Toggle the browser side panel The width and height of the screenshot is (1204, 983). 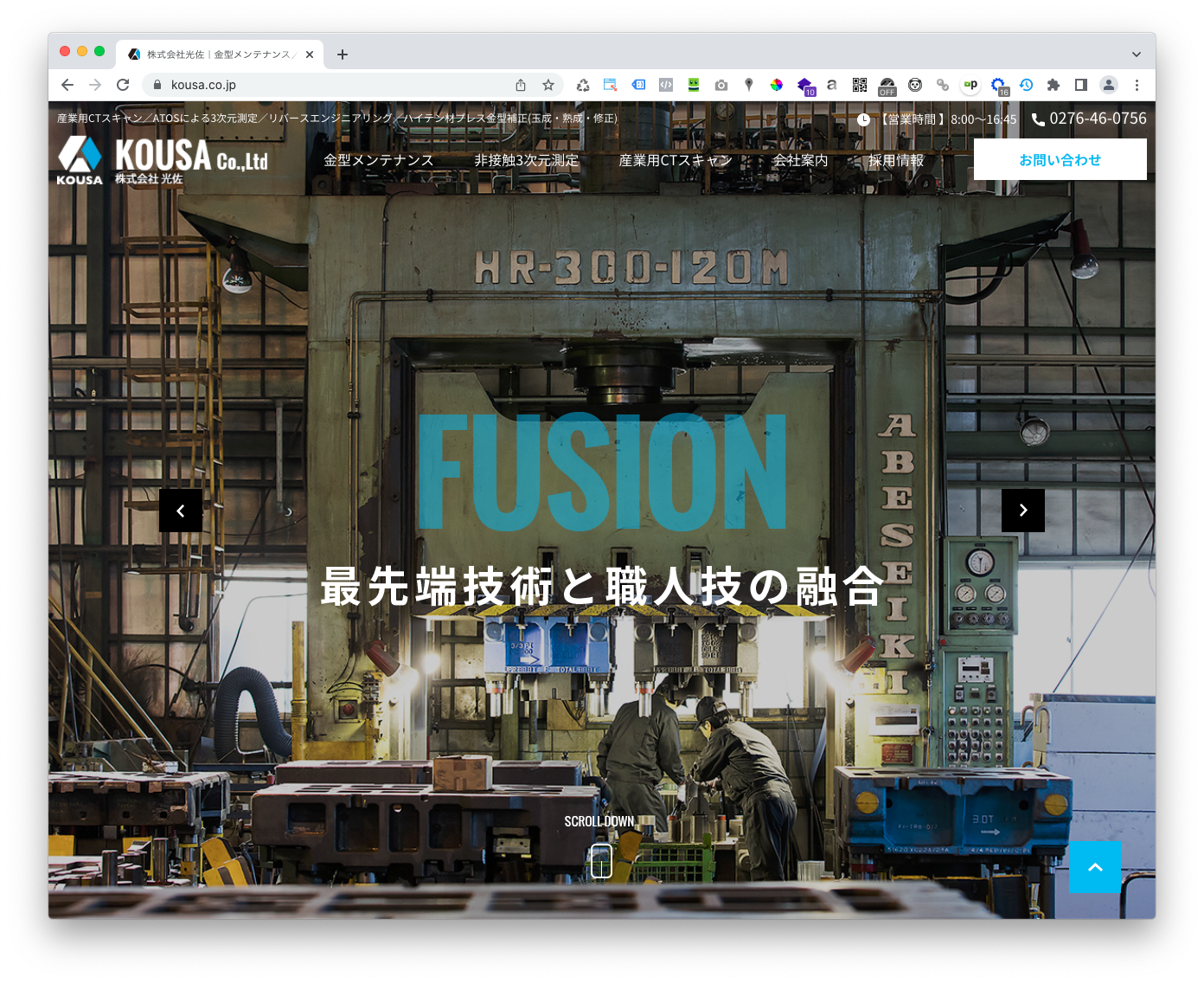(x=1080, y=85)
